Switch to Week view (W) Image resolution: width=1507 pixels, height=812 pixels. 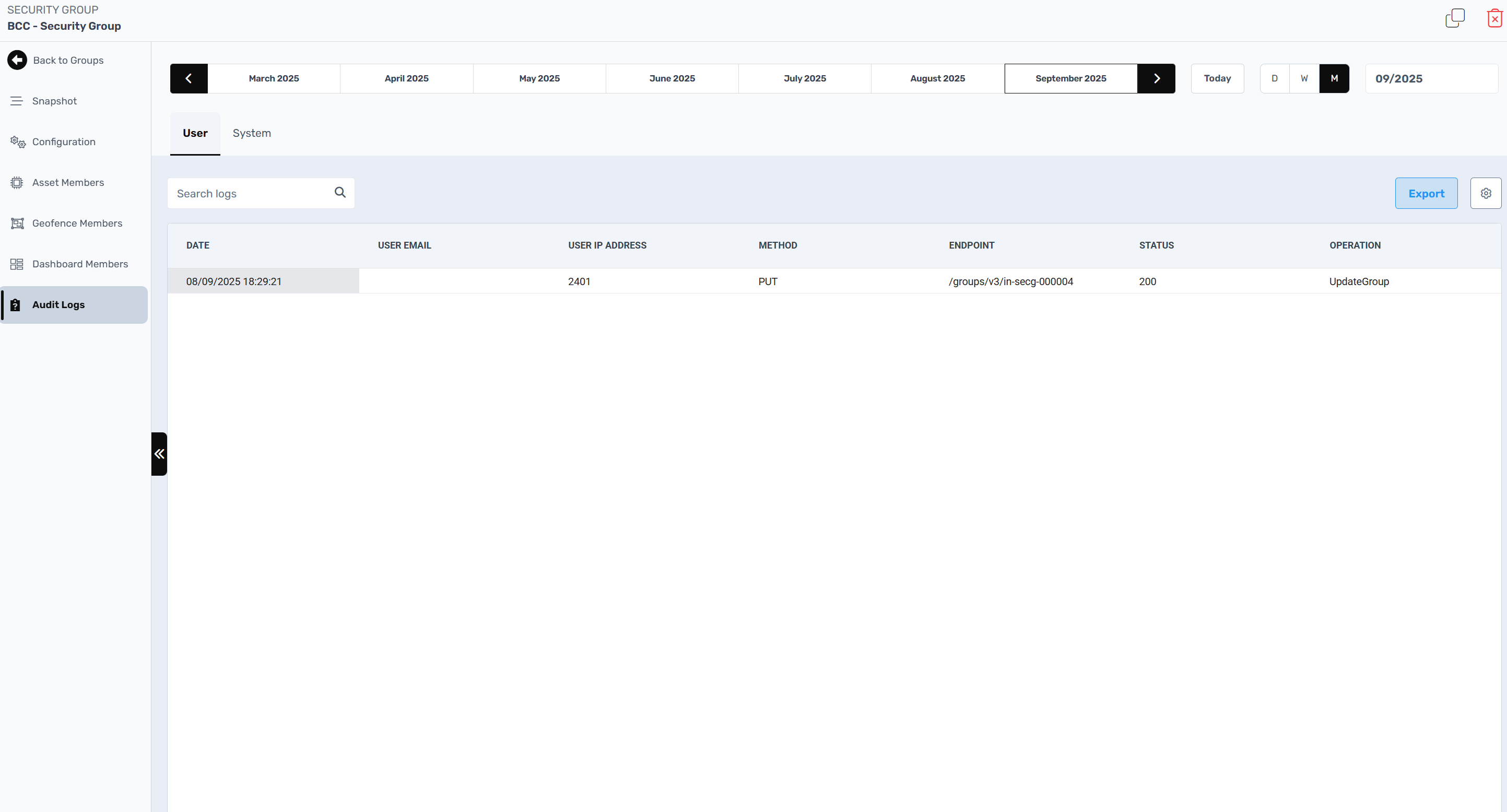tap(1304, 78)
